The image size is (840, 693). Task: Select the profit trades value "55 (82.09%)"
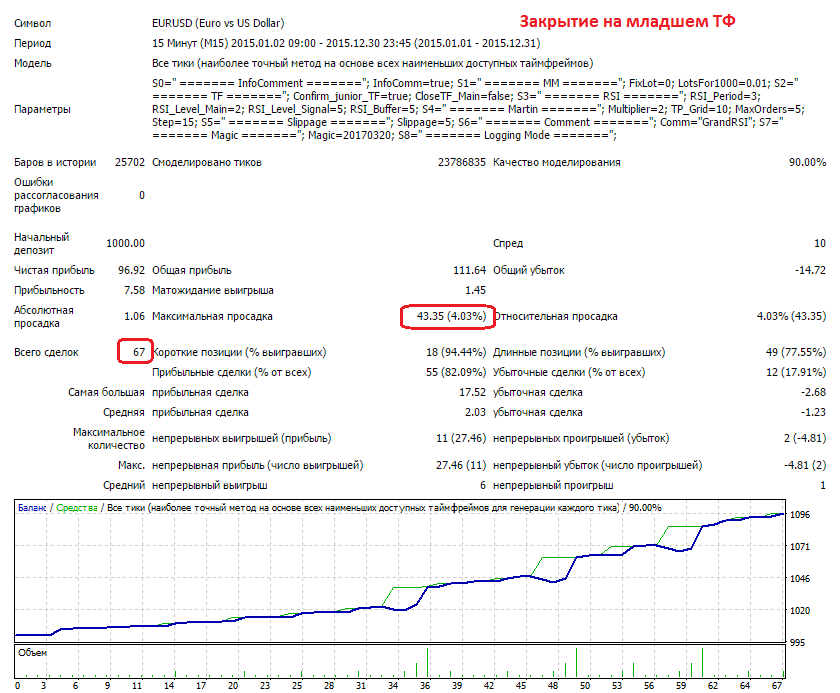[x=456, y=372]
